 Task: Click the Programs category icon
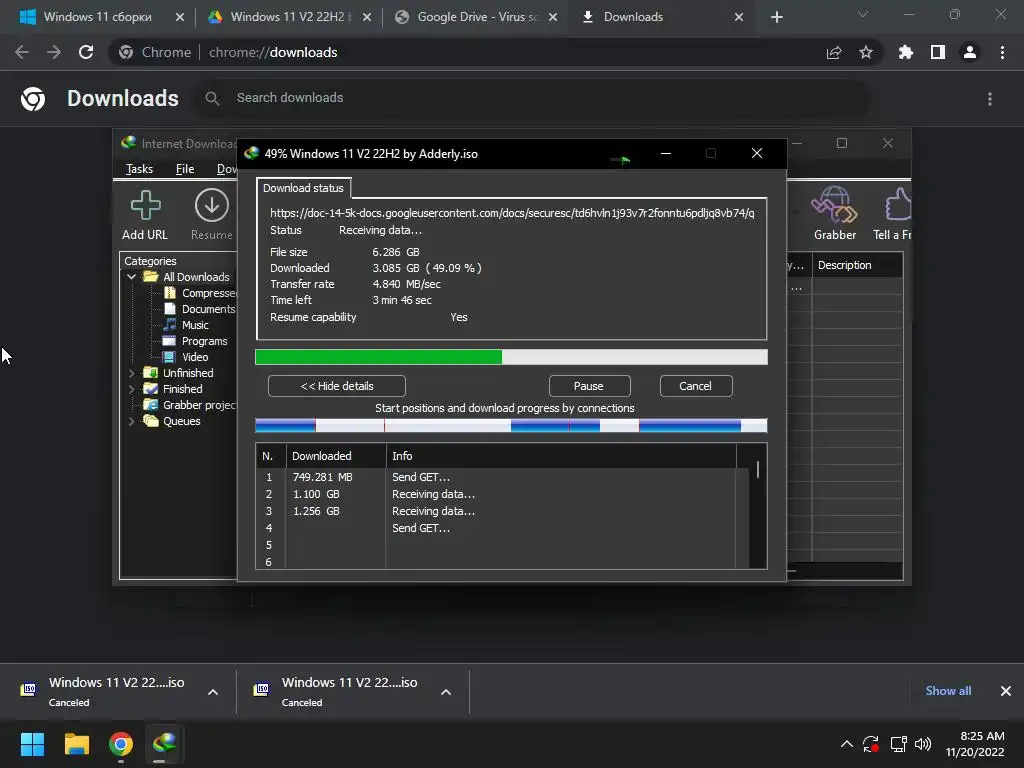coord(169,341)
